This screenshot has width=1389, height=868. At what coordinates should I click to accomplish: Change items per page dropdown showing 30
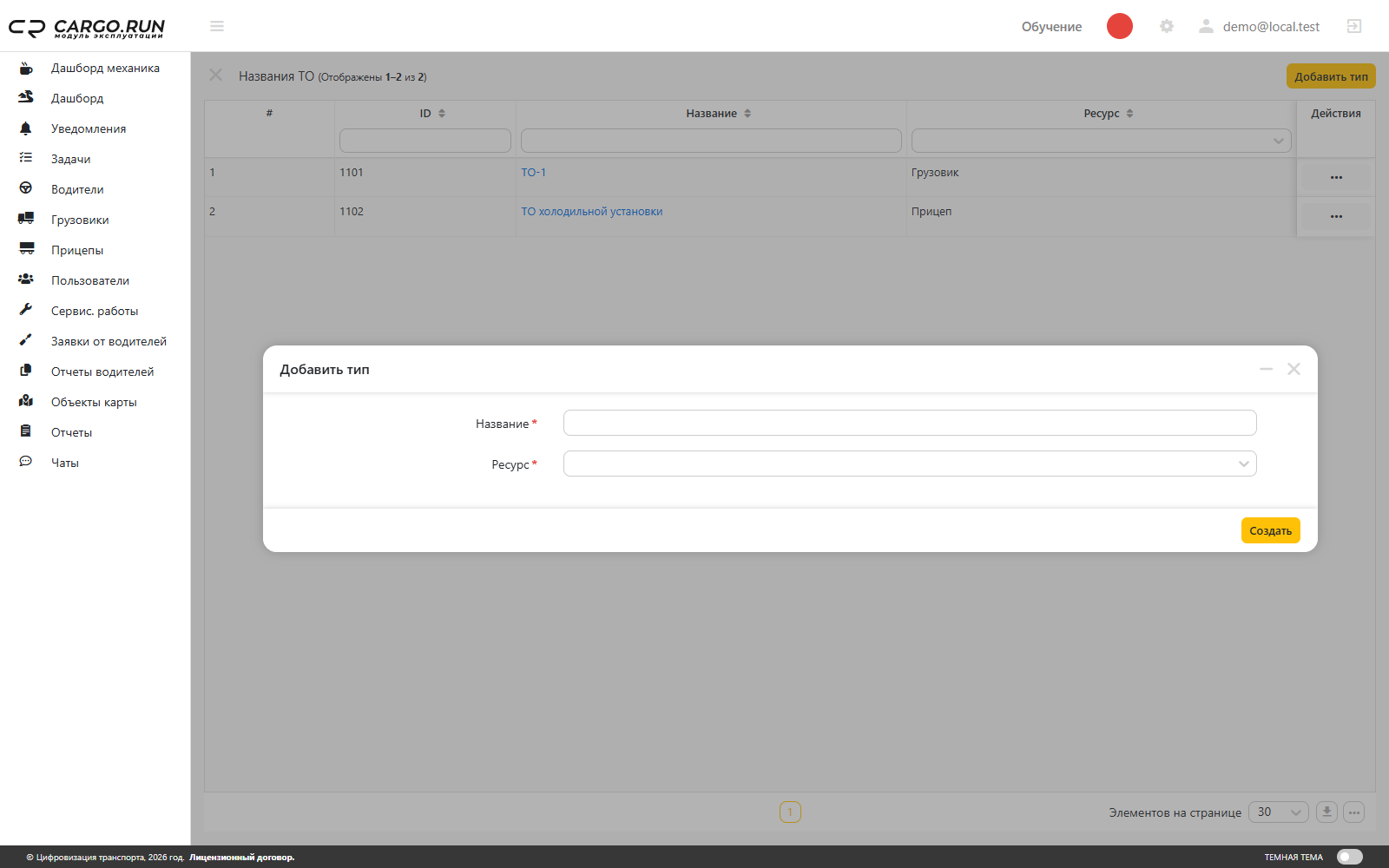tap(1278, 812)
